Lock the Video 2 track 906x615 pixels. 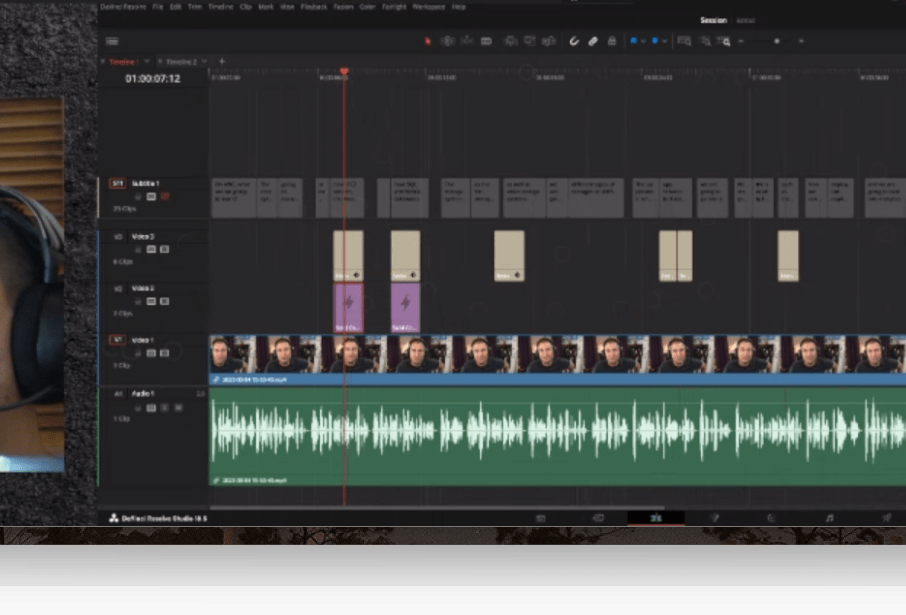coord(138,302)
